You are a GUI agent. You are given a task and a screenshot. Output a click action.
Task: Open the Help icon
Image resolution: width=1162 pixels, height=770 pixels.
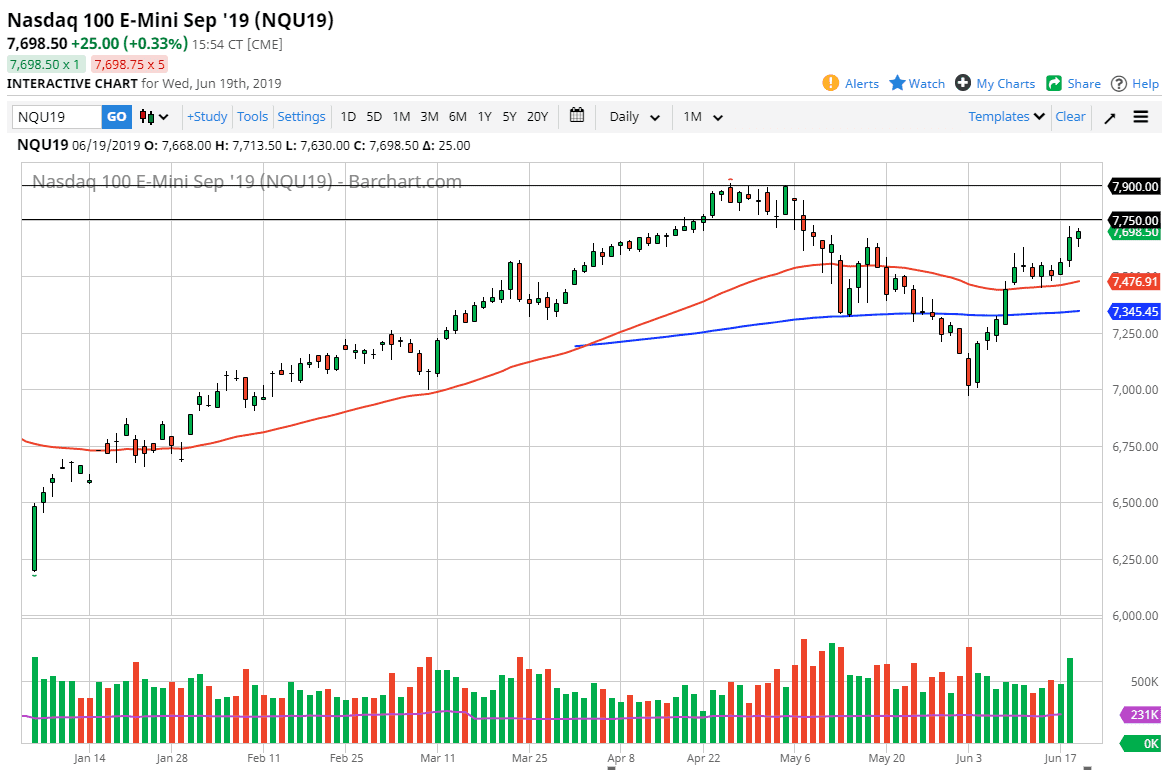click(x=1135, y=83)
